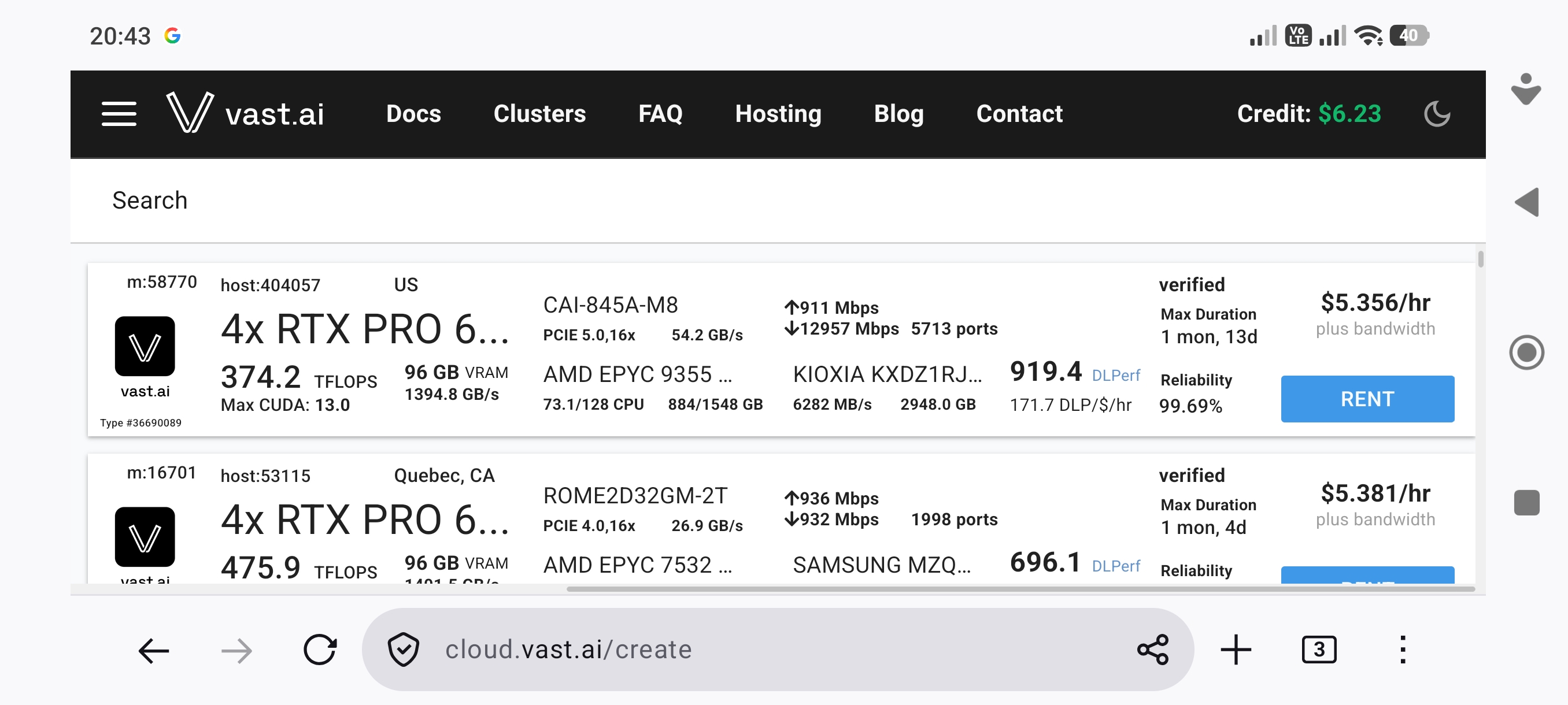Click the horizontal scrollbar under offers
Image resolution: width=1568 pixels, height=705 pixels.
1020,589
